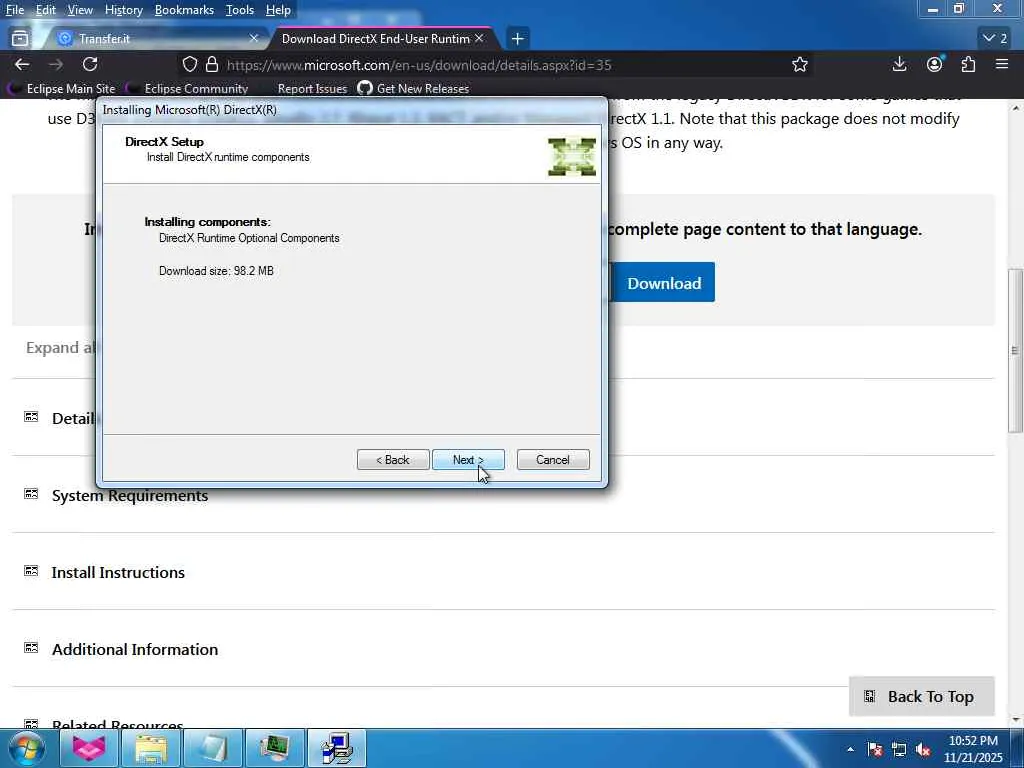This screenshot has width=1024, height=768.
Task: Open the pink cat-logo taskbar app
Action: coord(89,748)
